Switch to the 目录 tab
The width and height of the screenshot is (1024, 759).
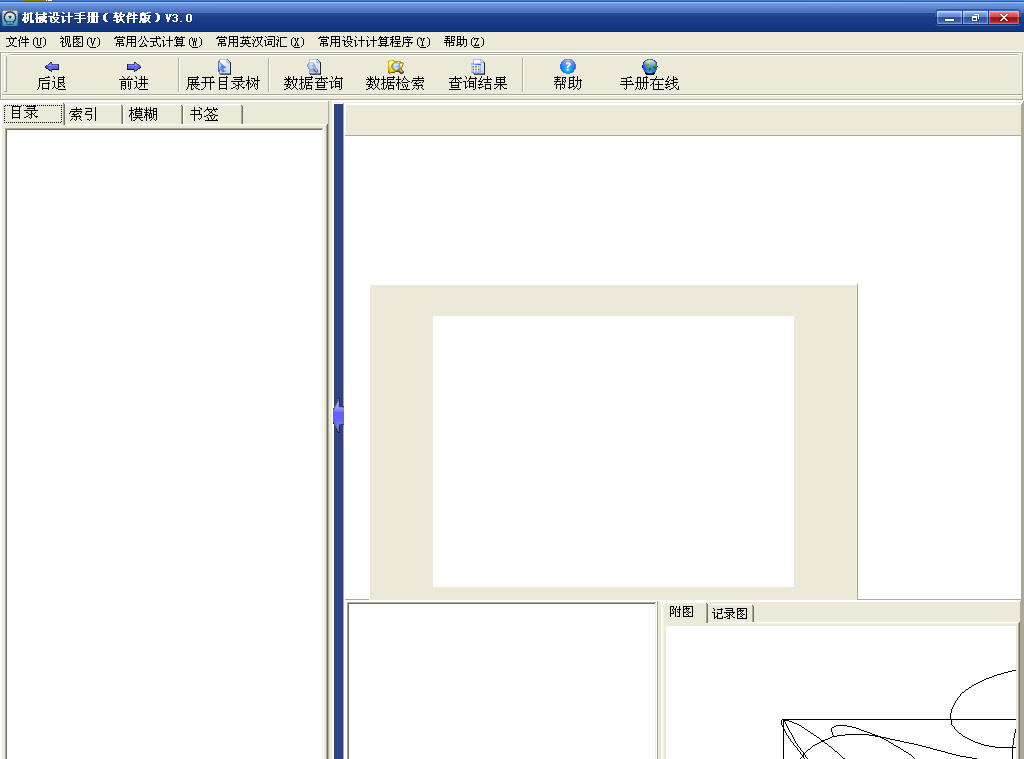point(33,113)
